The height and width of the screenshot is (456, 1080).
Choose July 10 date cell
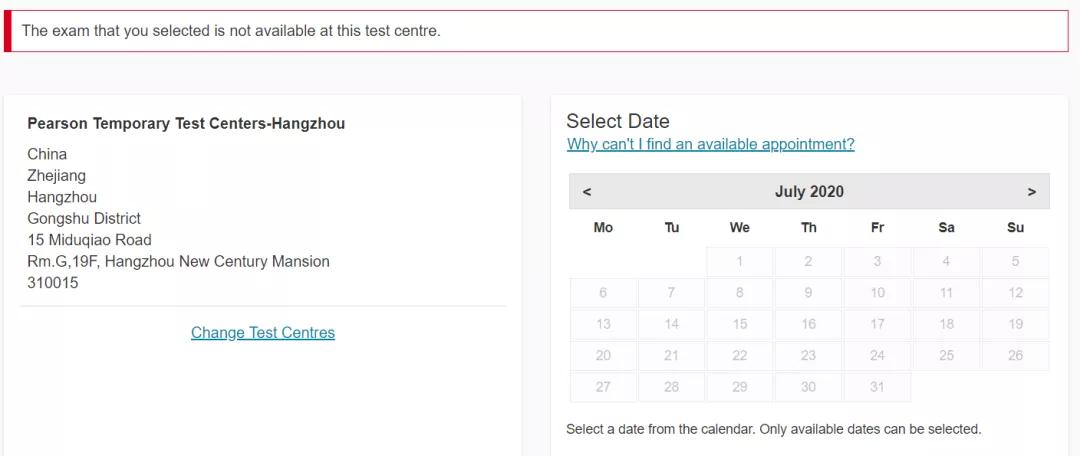pos(877,293)
